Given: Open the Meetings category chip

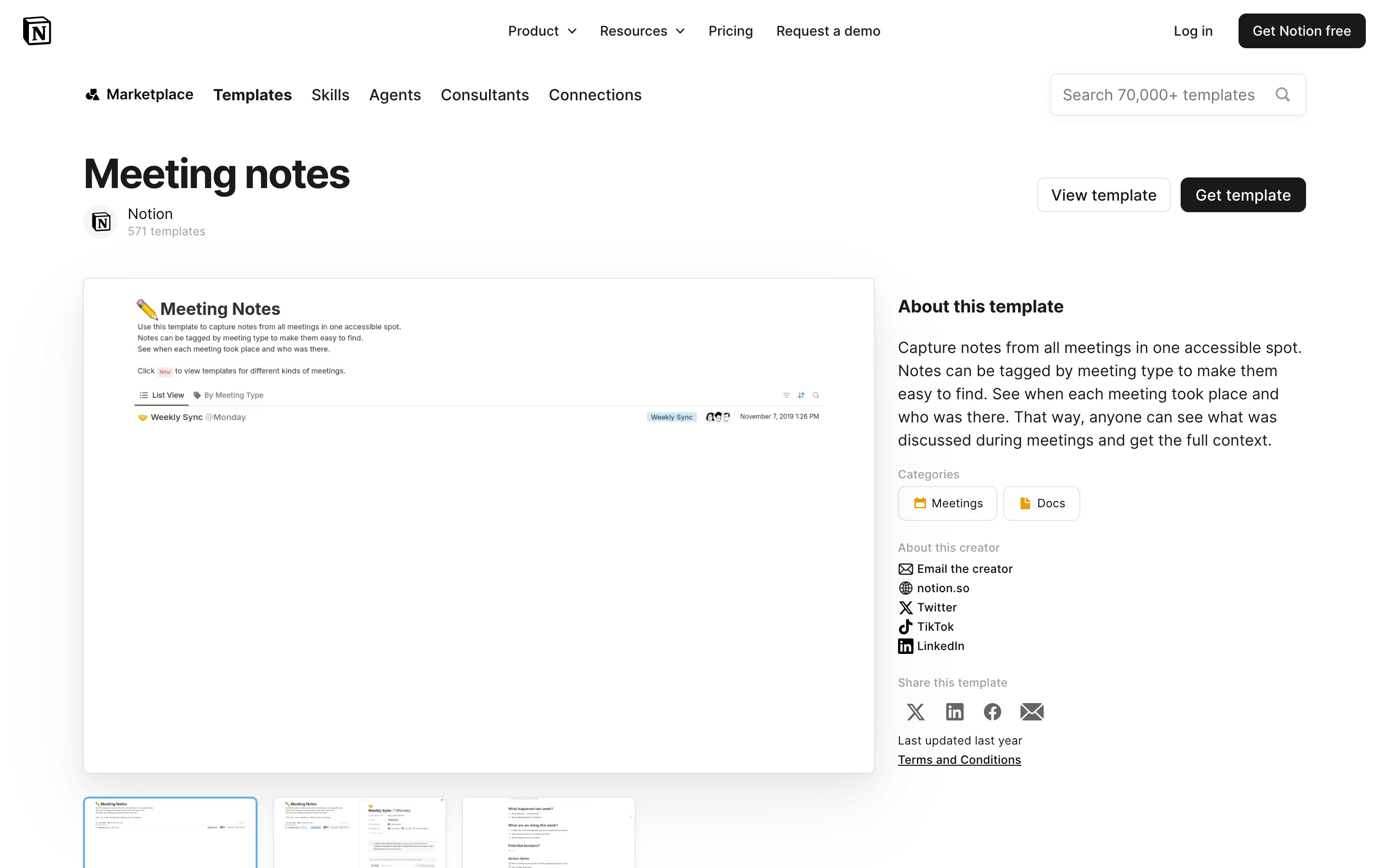Looking at the screenshot, I should pos(947,503).
